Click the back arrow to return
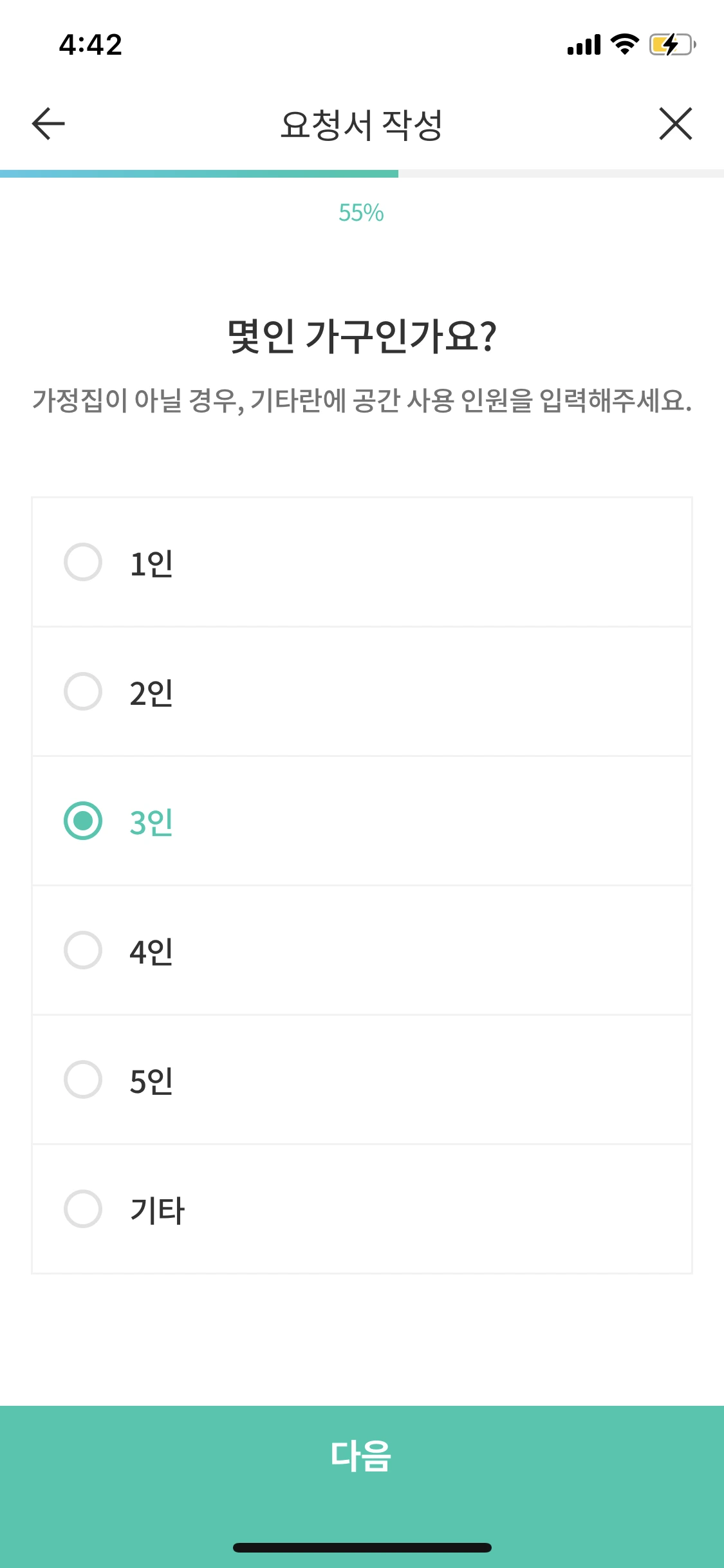This screenshot has height=1568, width=724. (x=45, y=124)
